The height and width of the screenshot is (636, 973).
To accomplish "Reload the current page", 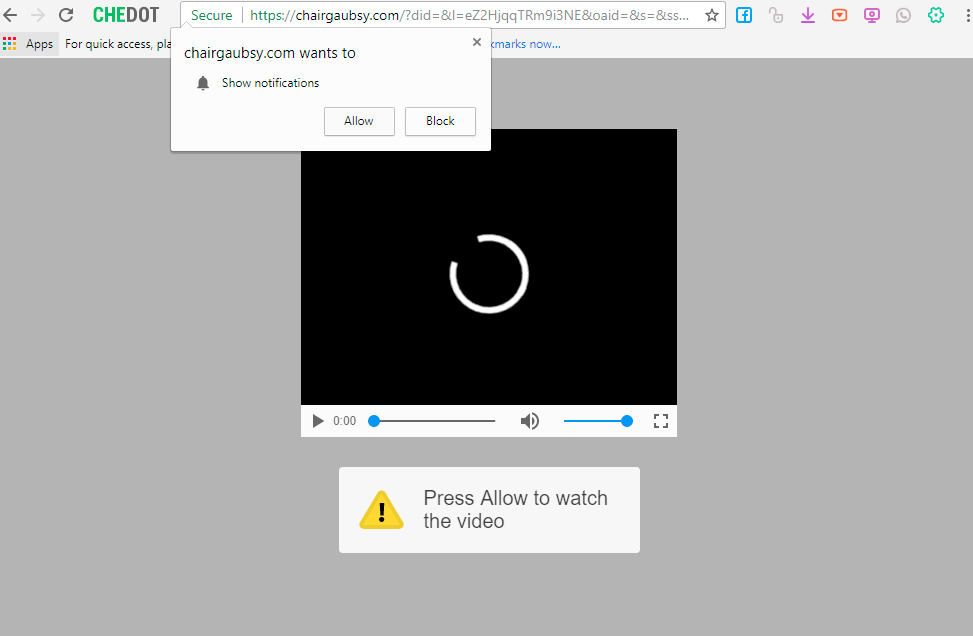I will pyautogui.click(x=66, y=15).
